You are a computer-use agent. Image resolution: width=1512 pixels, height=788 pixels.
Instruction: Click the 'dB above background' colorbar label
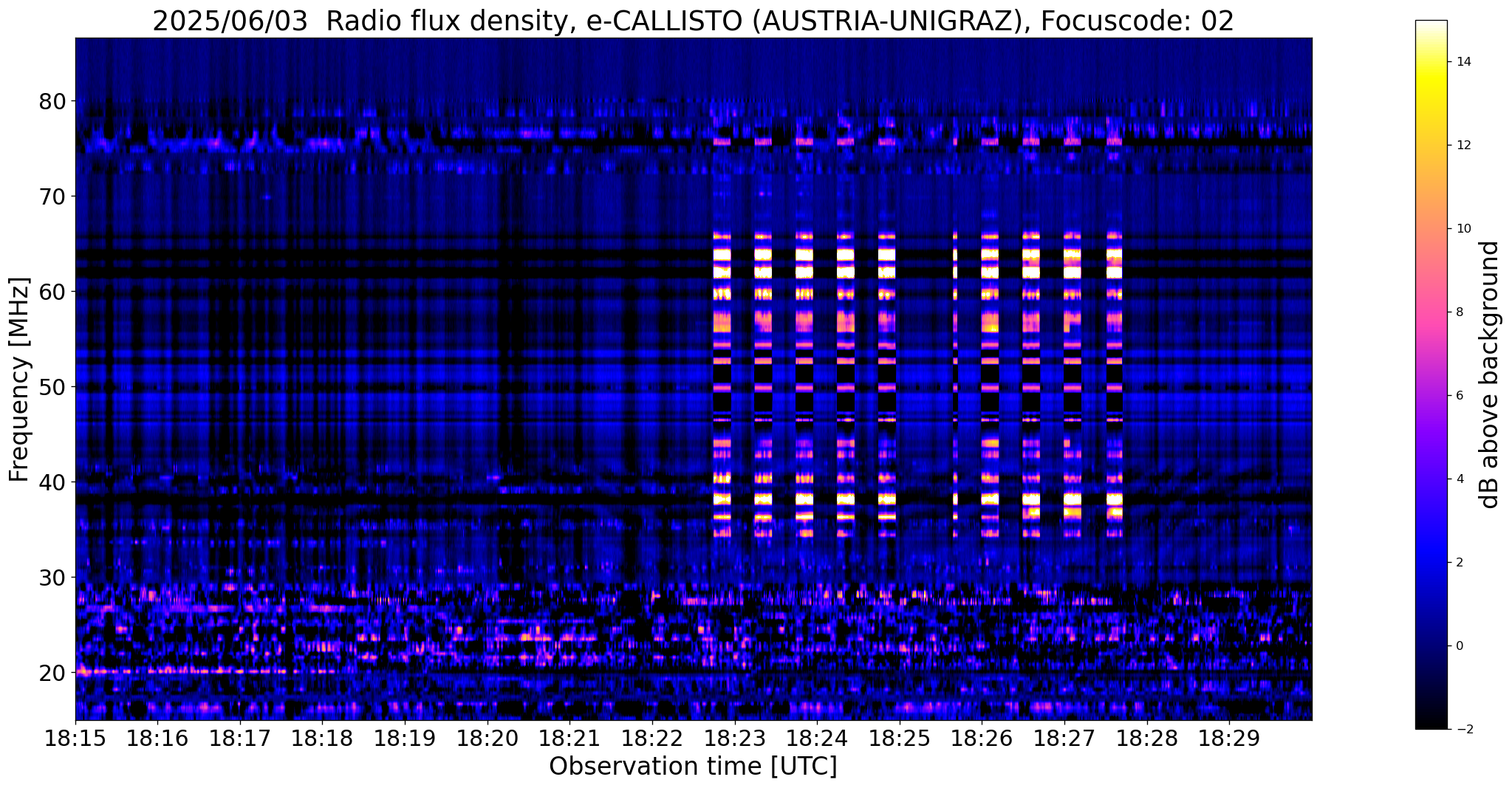1491,374
